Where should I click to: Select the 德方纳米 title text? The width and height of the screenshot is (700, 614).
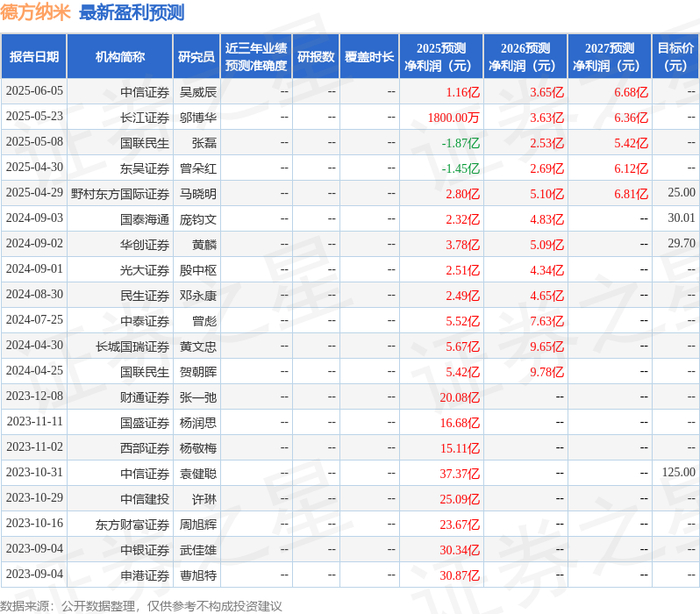pyautogui.click(x=35, y=12)
